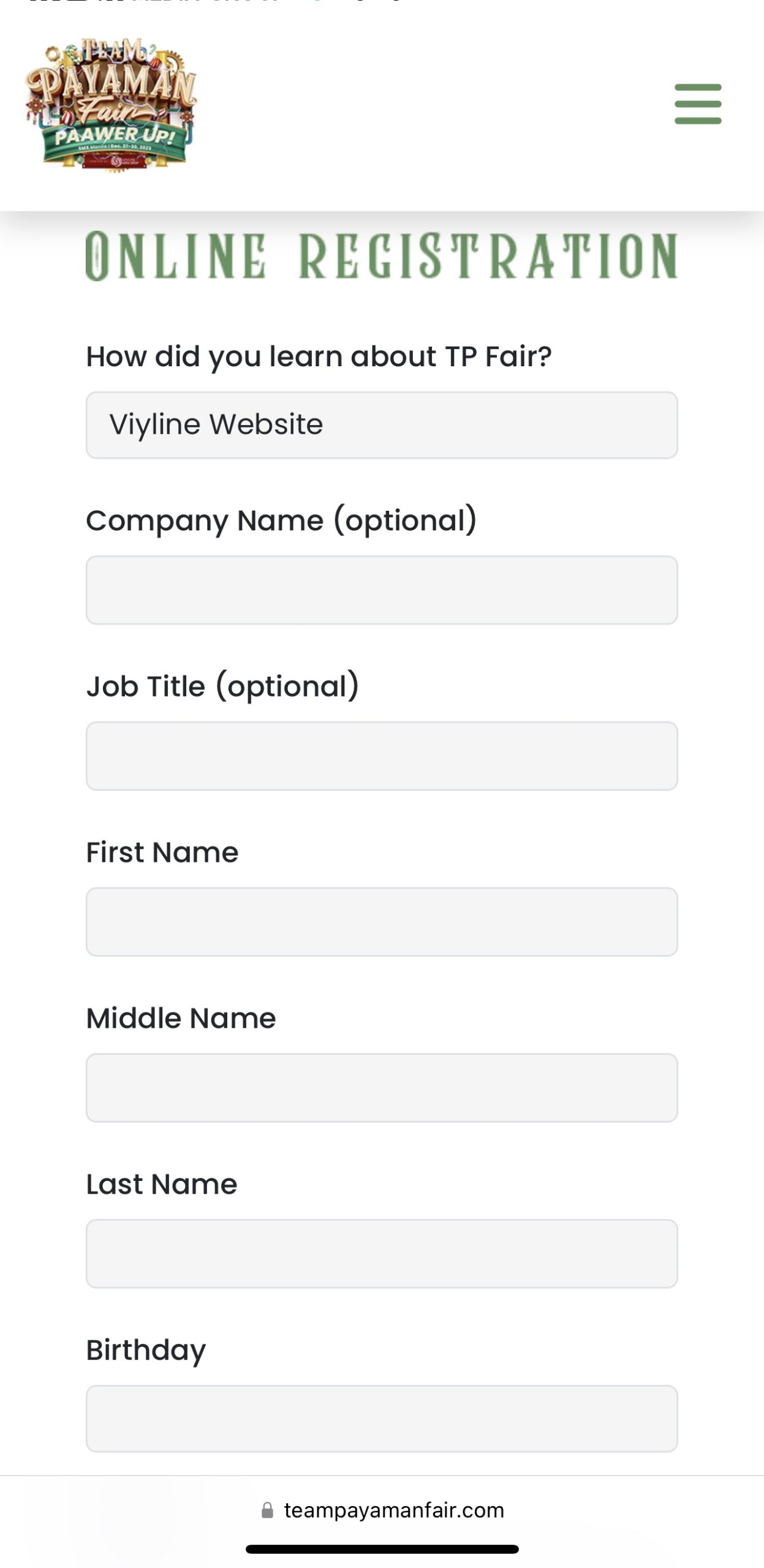The height and width of the screenshot is (1568, 764).
Task: Open the green hamburger menu
Action: [698, 104]
